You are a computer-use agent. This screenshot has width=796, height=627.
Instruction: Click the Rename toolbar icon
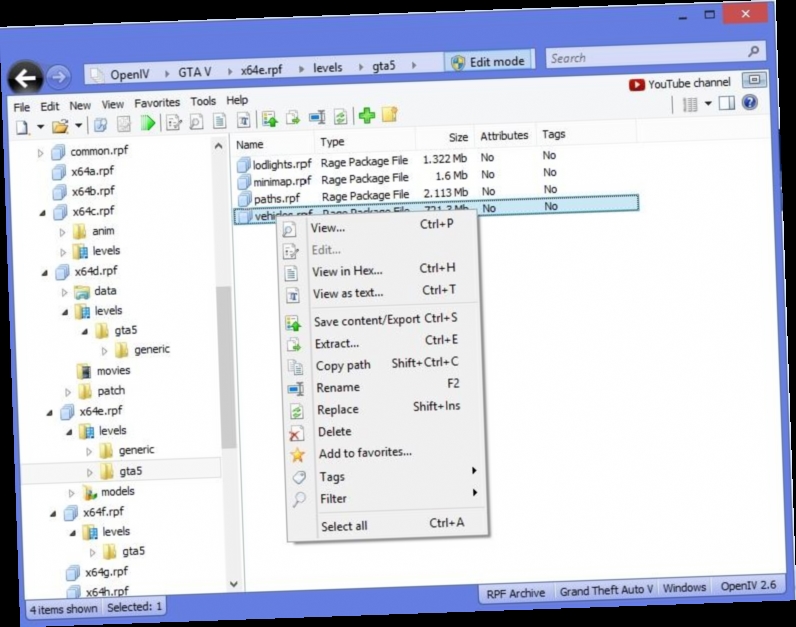tap(317, 118)
